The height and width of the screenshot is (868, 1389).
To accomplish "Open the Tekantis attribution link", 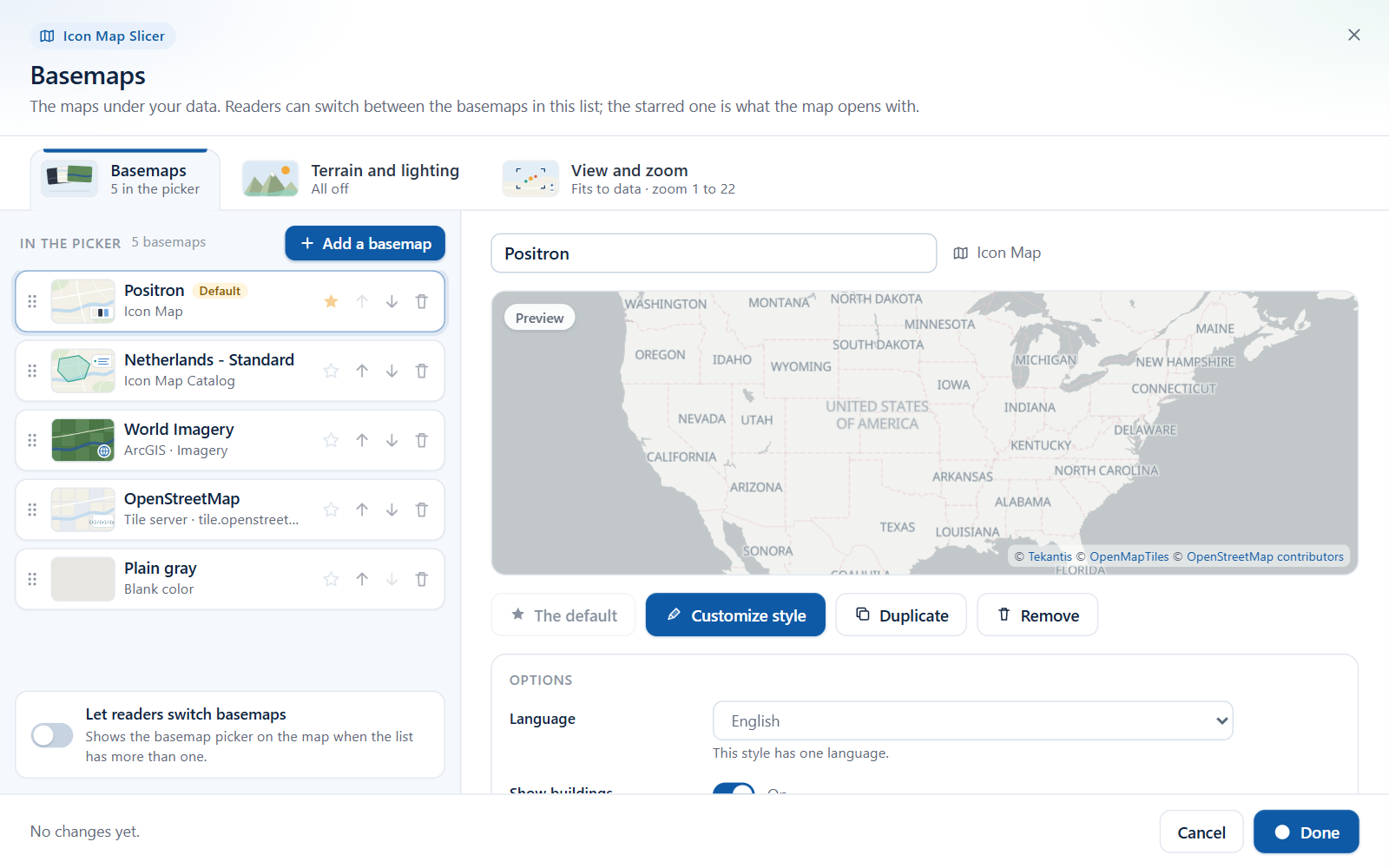I will tap(1050, 556).
